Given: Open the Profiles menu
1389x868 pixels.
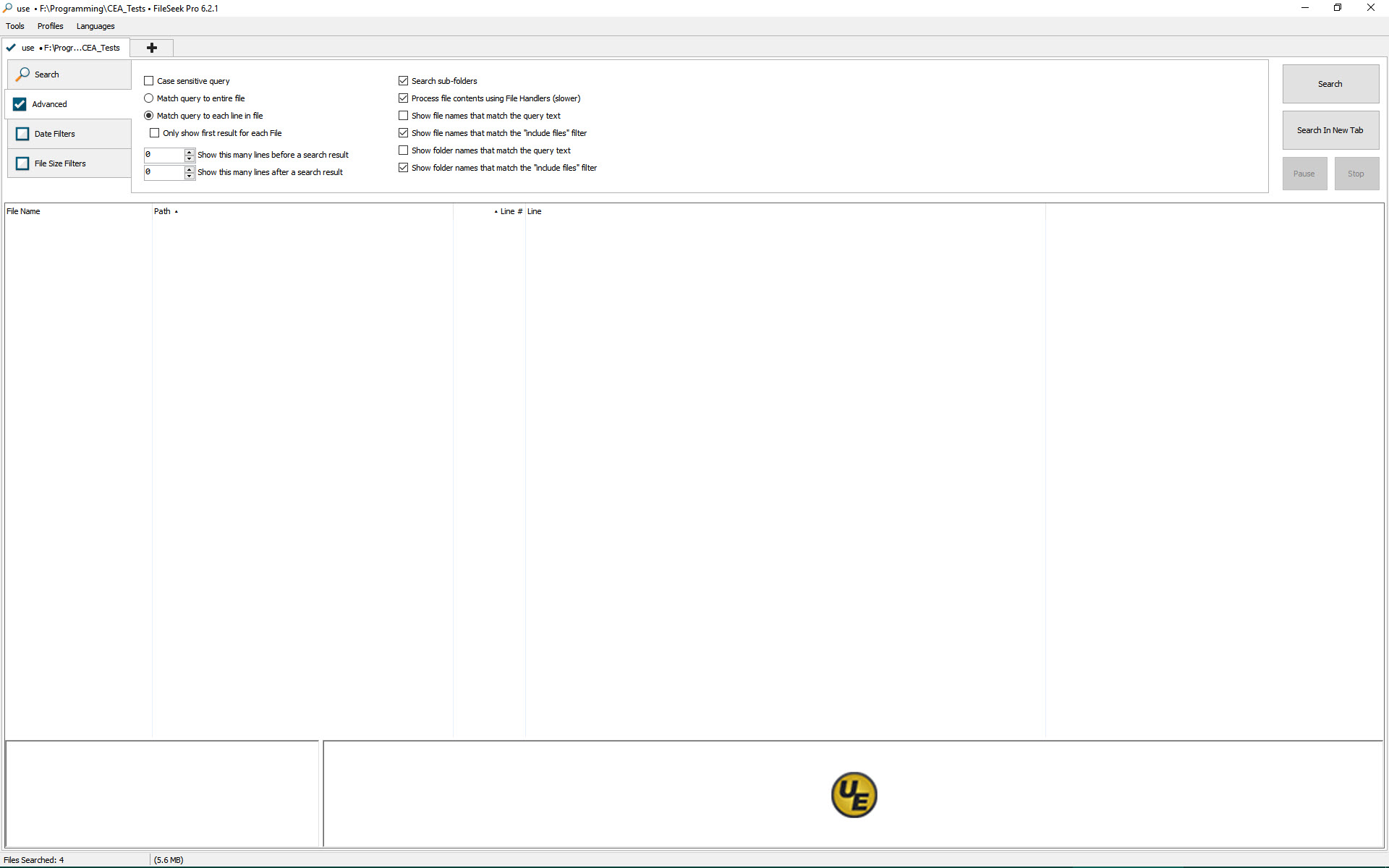Looking at the screenshot, I should tap(50, 26).
